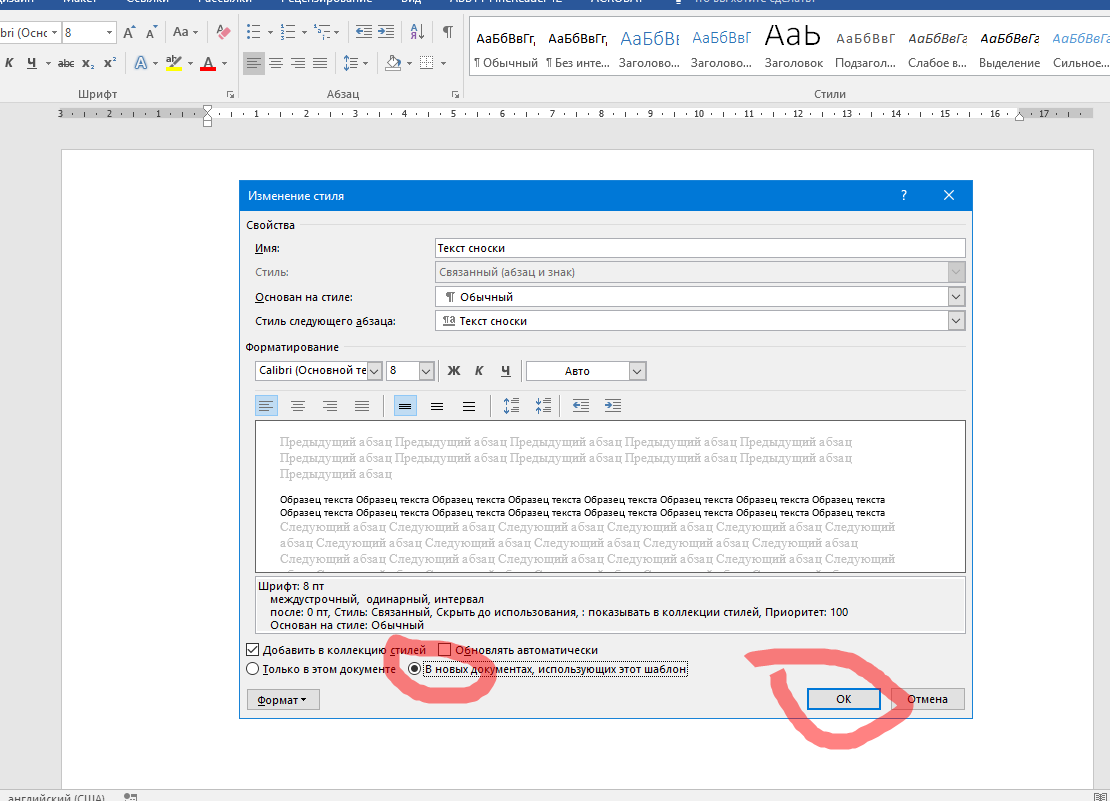Expand 'Основан на стиле' dropdown
1110x801 pixels.
coord(956,297)
